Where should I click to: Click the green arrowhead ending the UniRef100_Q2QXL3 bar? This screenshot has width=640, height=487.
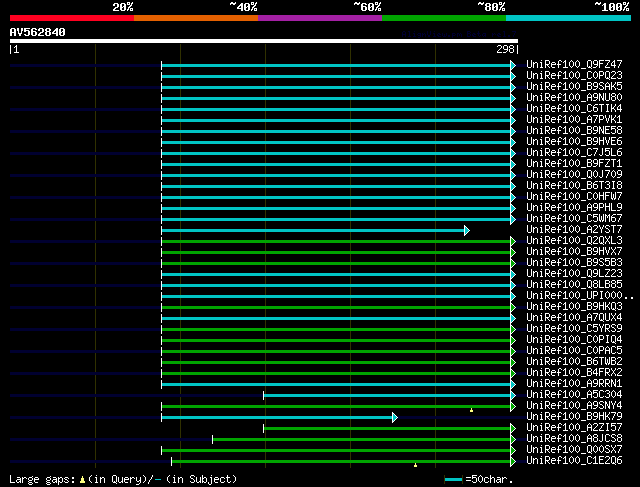tap(513, 241)
